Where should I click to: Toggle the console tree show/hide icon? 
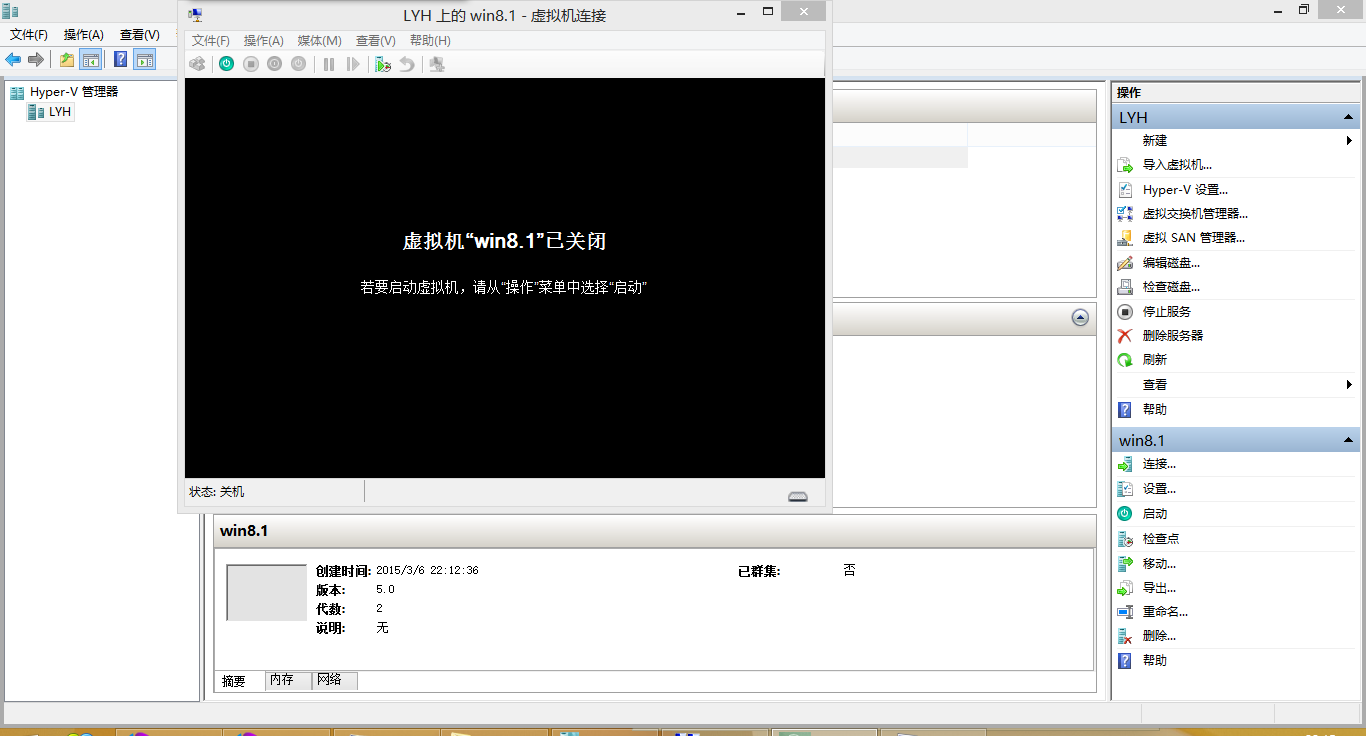pos(91,60)
